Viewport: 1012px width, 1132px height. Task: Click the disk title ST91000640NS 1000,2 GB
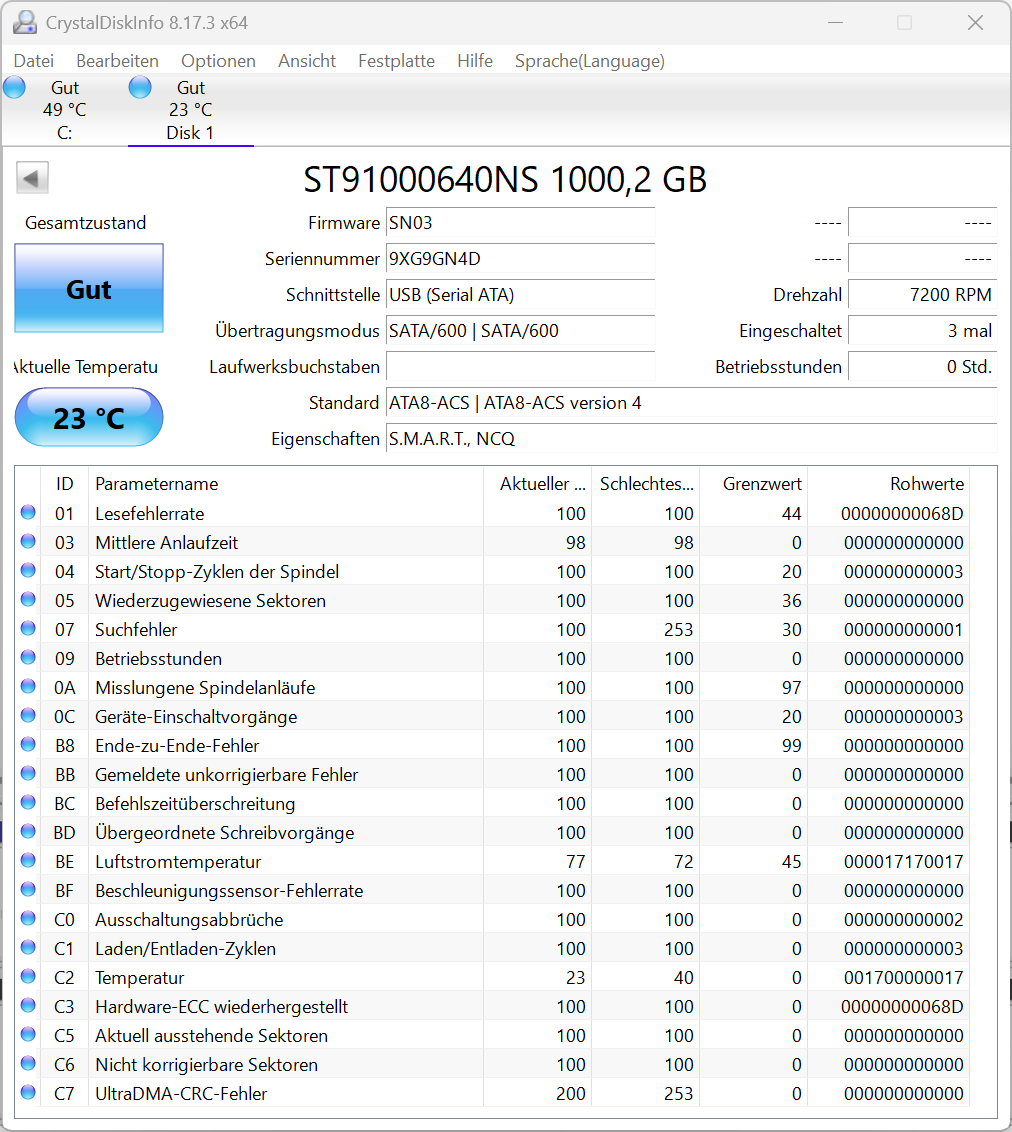tap(505, 179)
